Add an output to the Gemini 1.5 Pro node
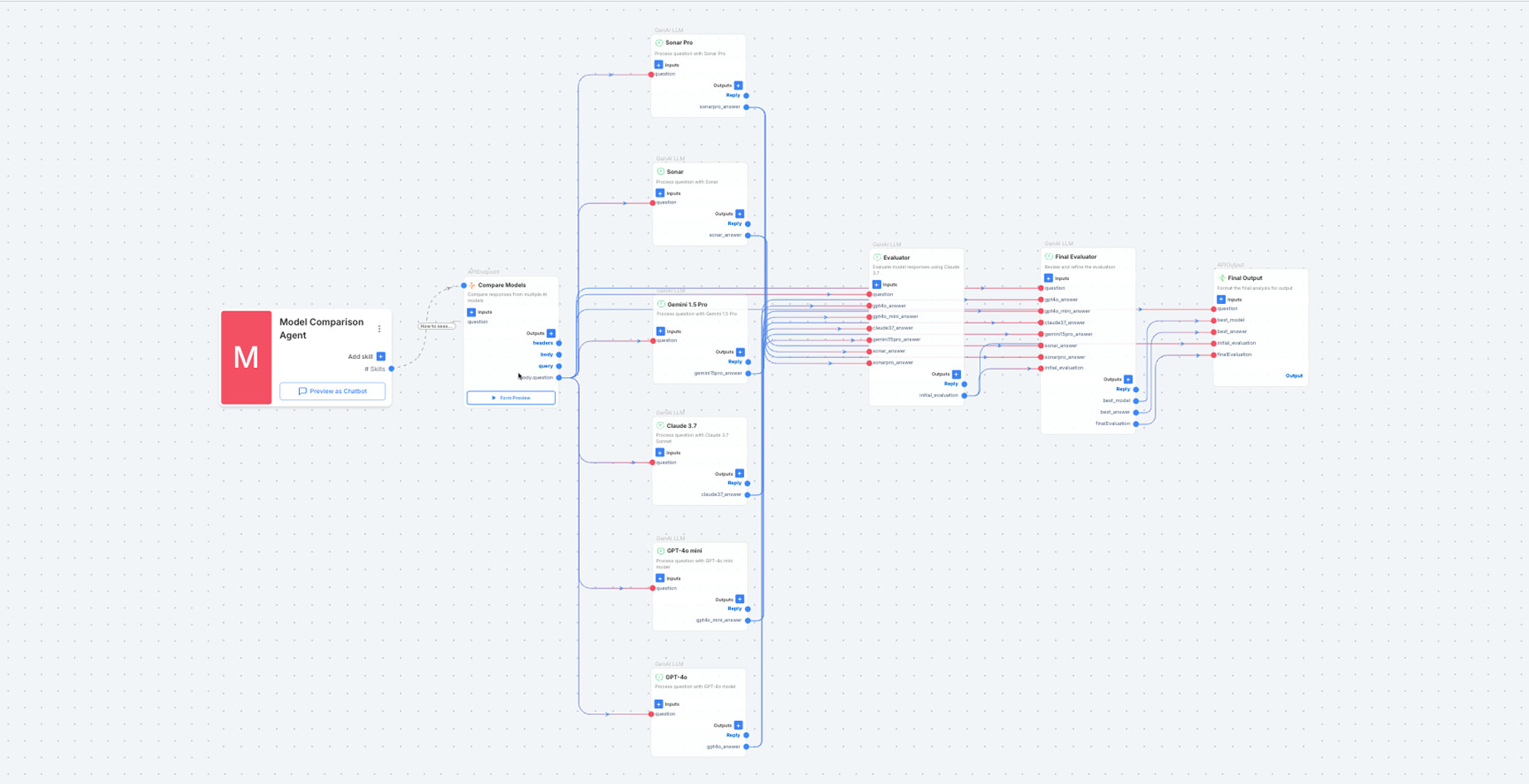This screenshot has width=1529, height=784. coord(741,352)
